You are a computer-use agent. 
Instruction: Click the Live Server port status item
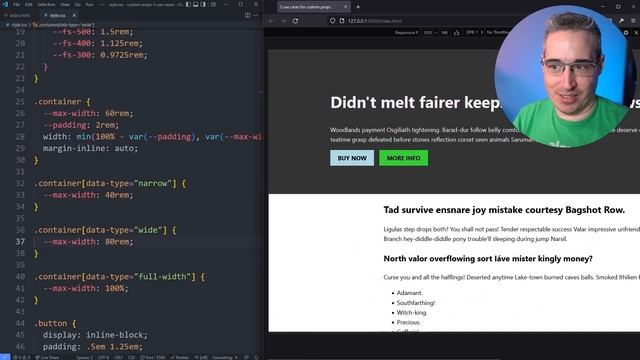153,357
